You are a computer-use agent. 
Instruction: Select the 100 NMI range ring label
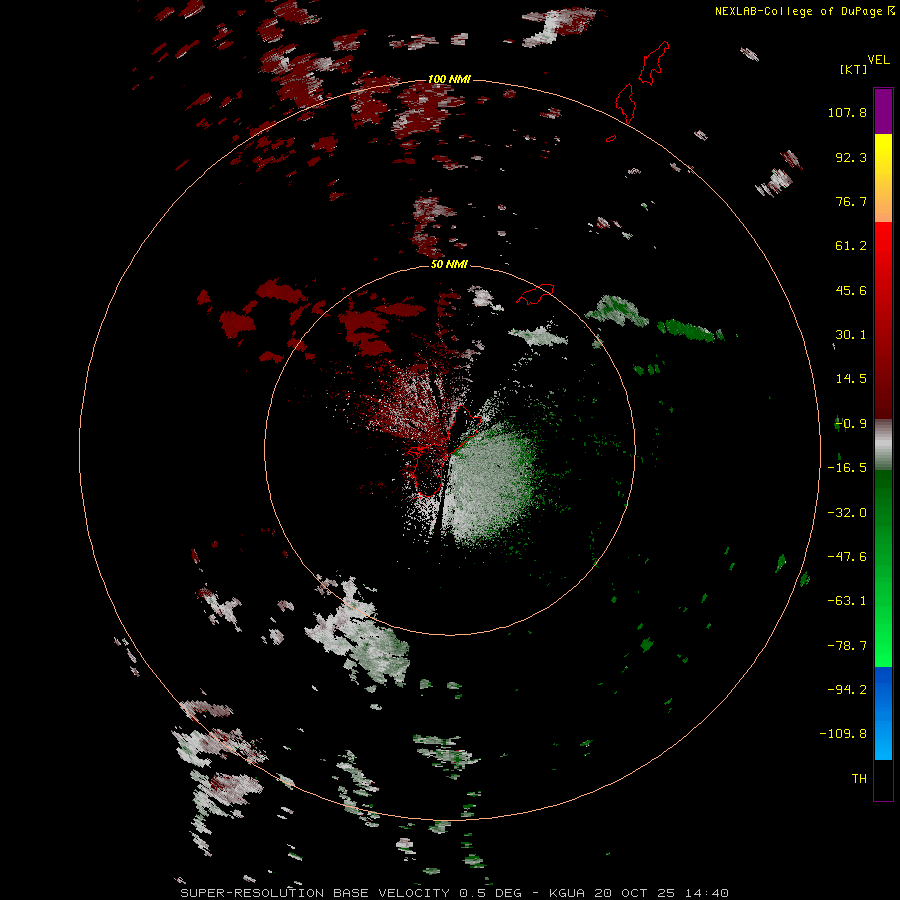[449, 79]
